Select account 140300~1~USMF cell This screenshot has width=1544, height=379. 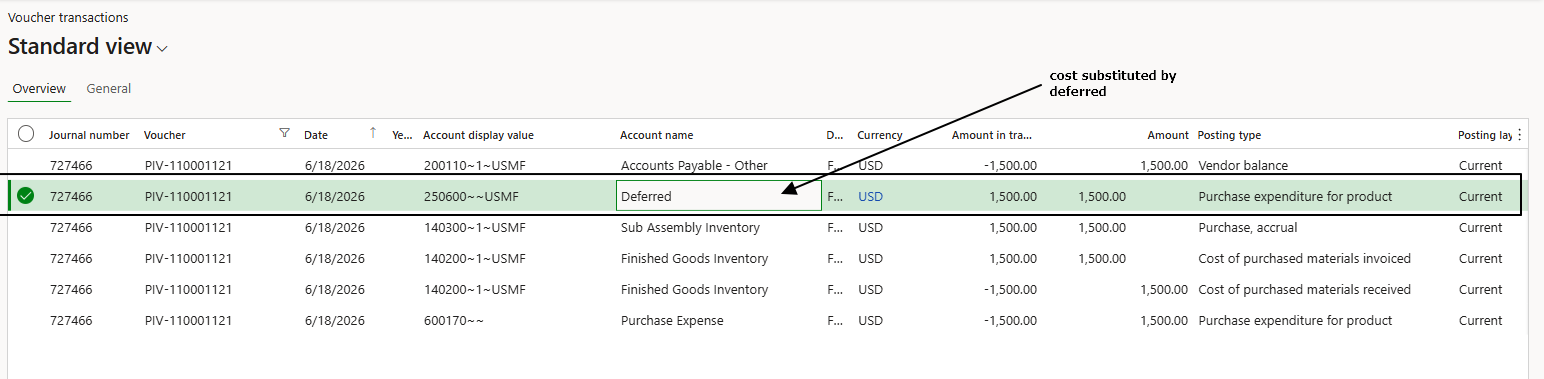pos(474,228)
